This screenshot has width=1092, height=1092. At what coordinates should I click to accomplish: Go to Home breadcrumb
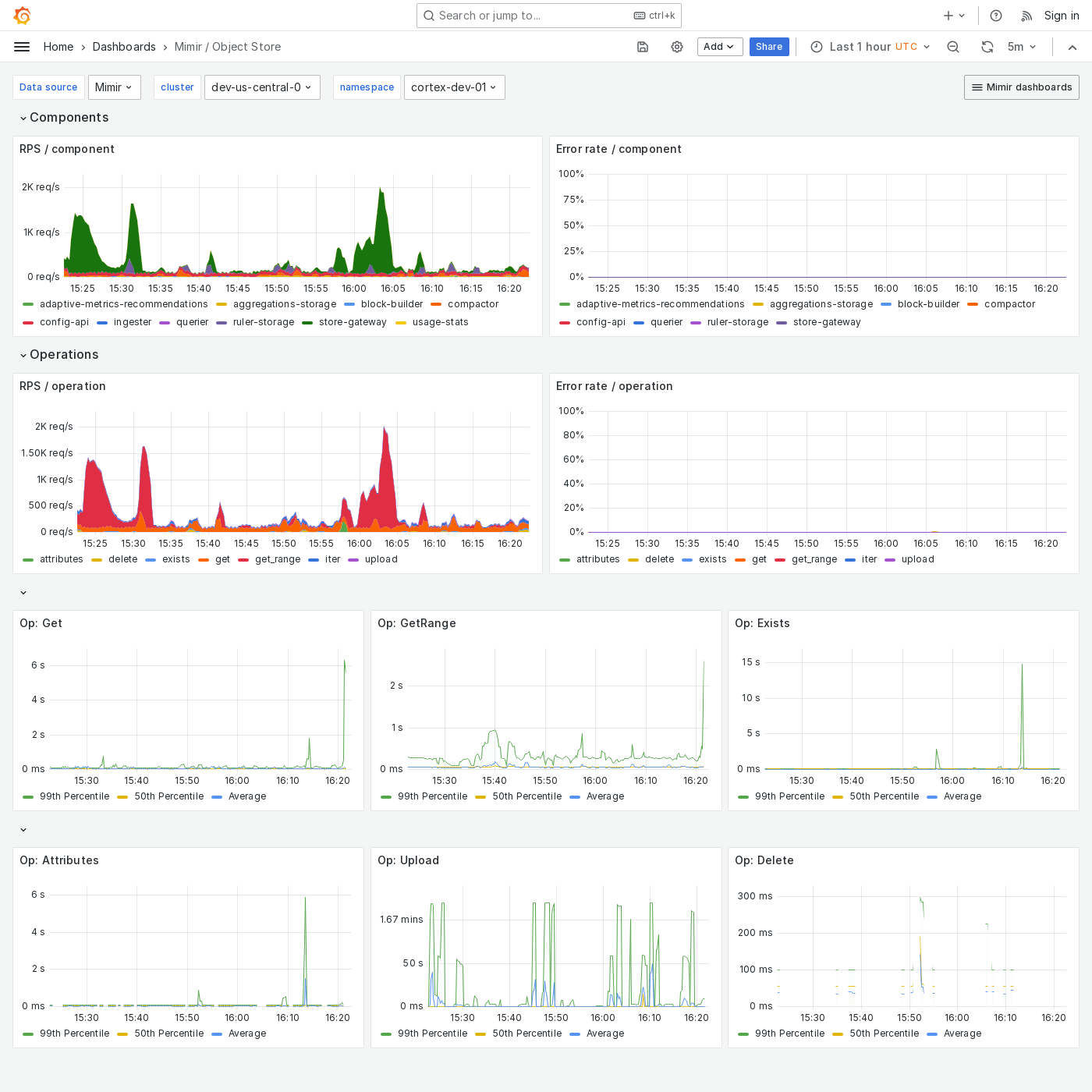[58, 47]
